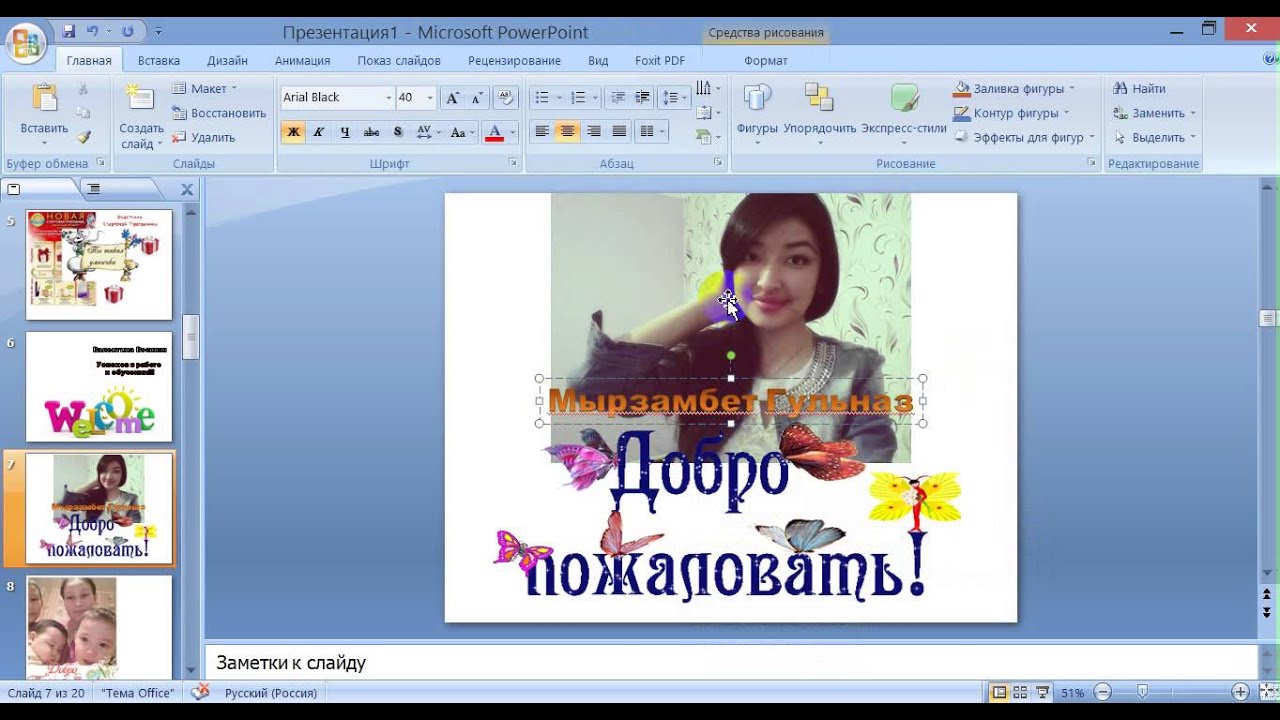Open the Select (Выделить) dropdown
The width and height of the screenshot is (1280, 720).
coord(1193,137)
